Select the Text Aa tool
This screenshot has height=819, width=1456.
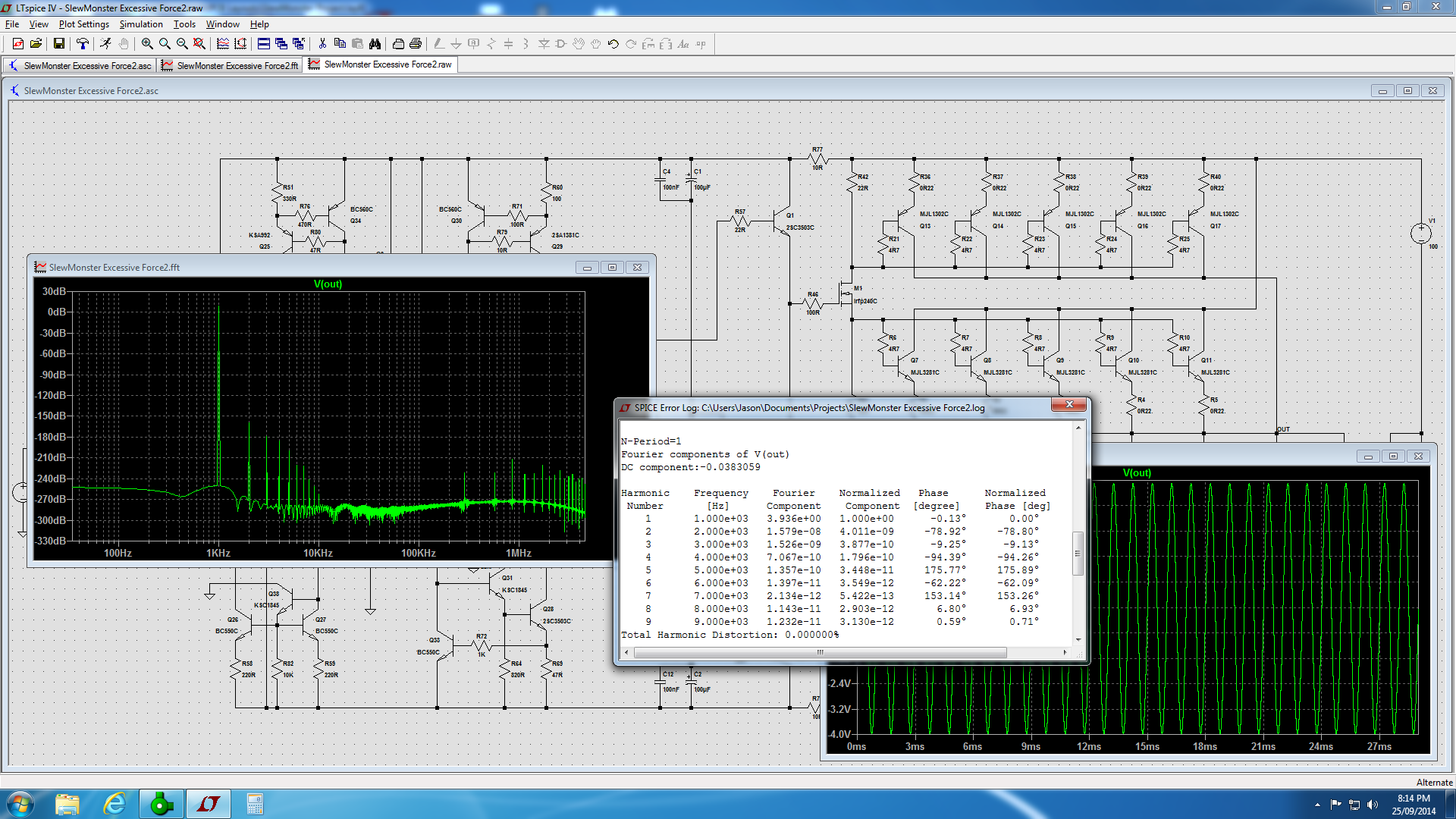[683, 44]
